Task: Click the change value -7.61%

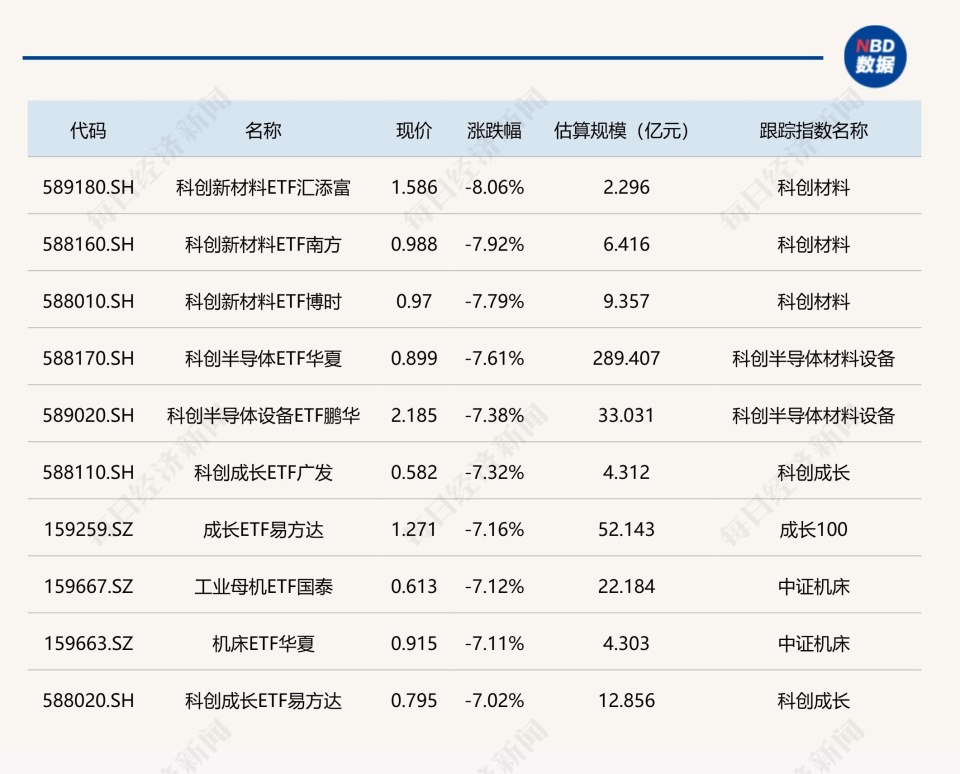Action: tap(494, 358)
